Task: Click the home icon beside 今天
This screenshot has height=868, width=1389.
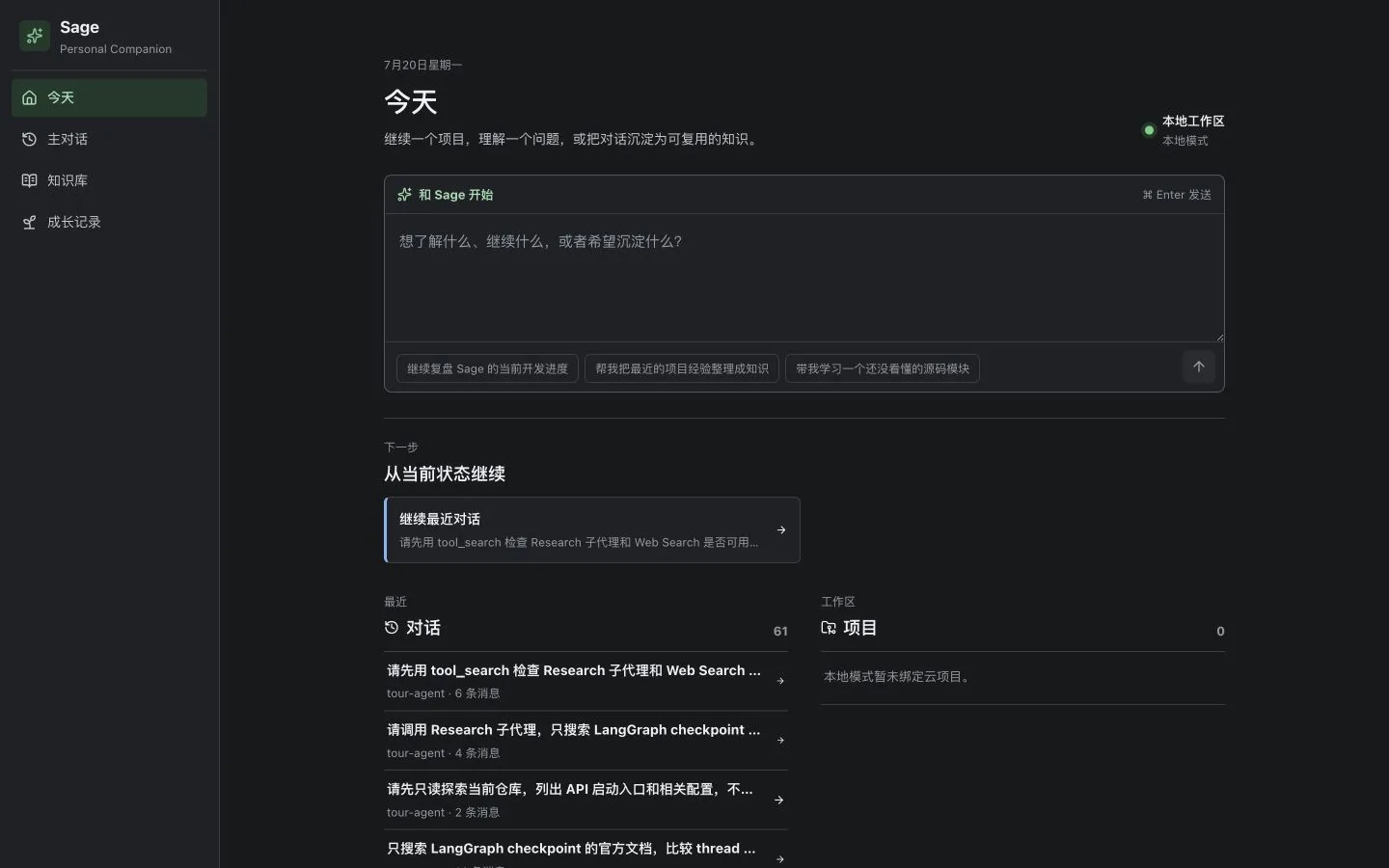Action: coord(30,97)
